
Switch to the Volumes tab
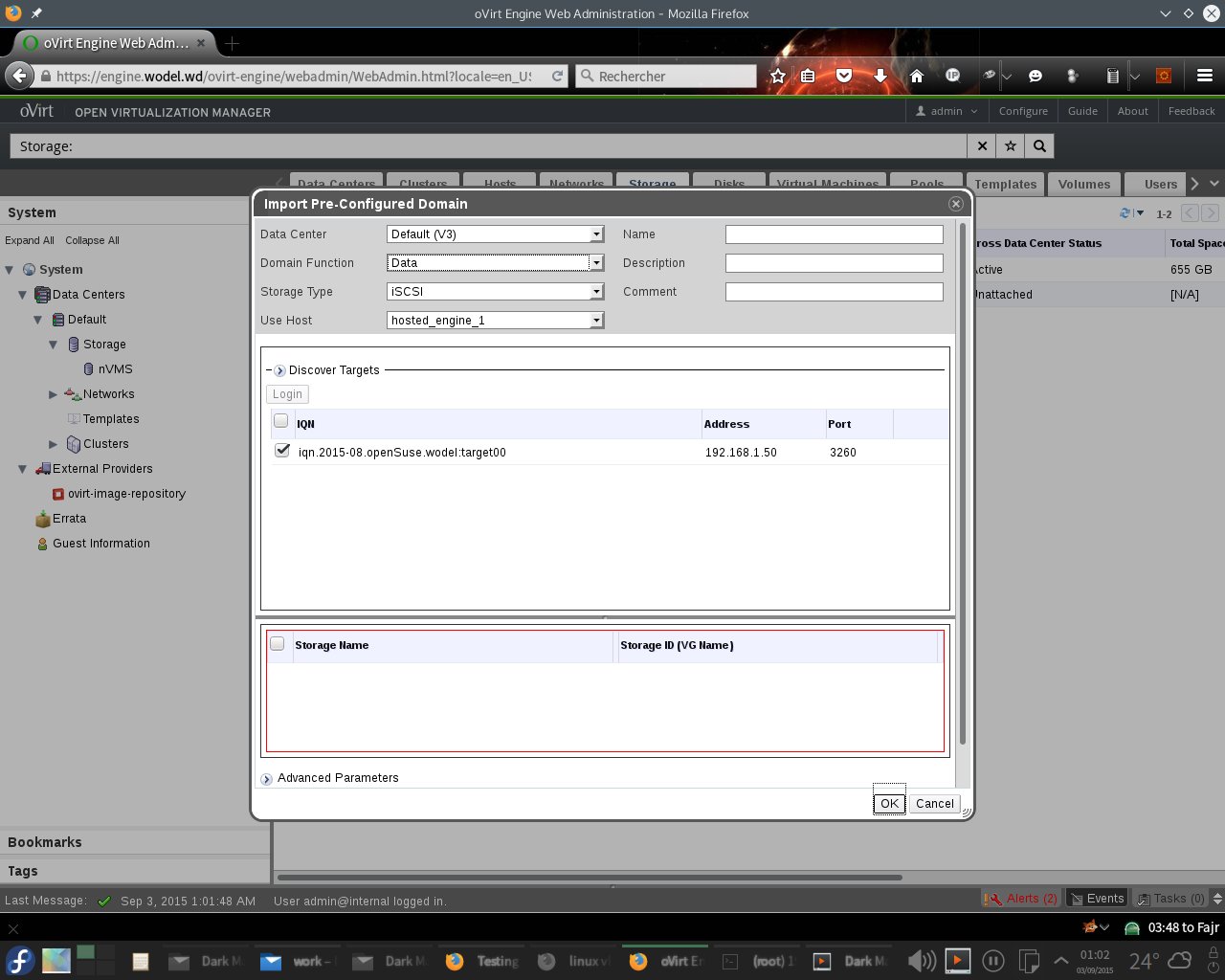1083,184
